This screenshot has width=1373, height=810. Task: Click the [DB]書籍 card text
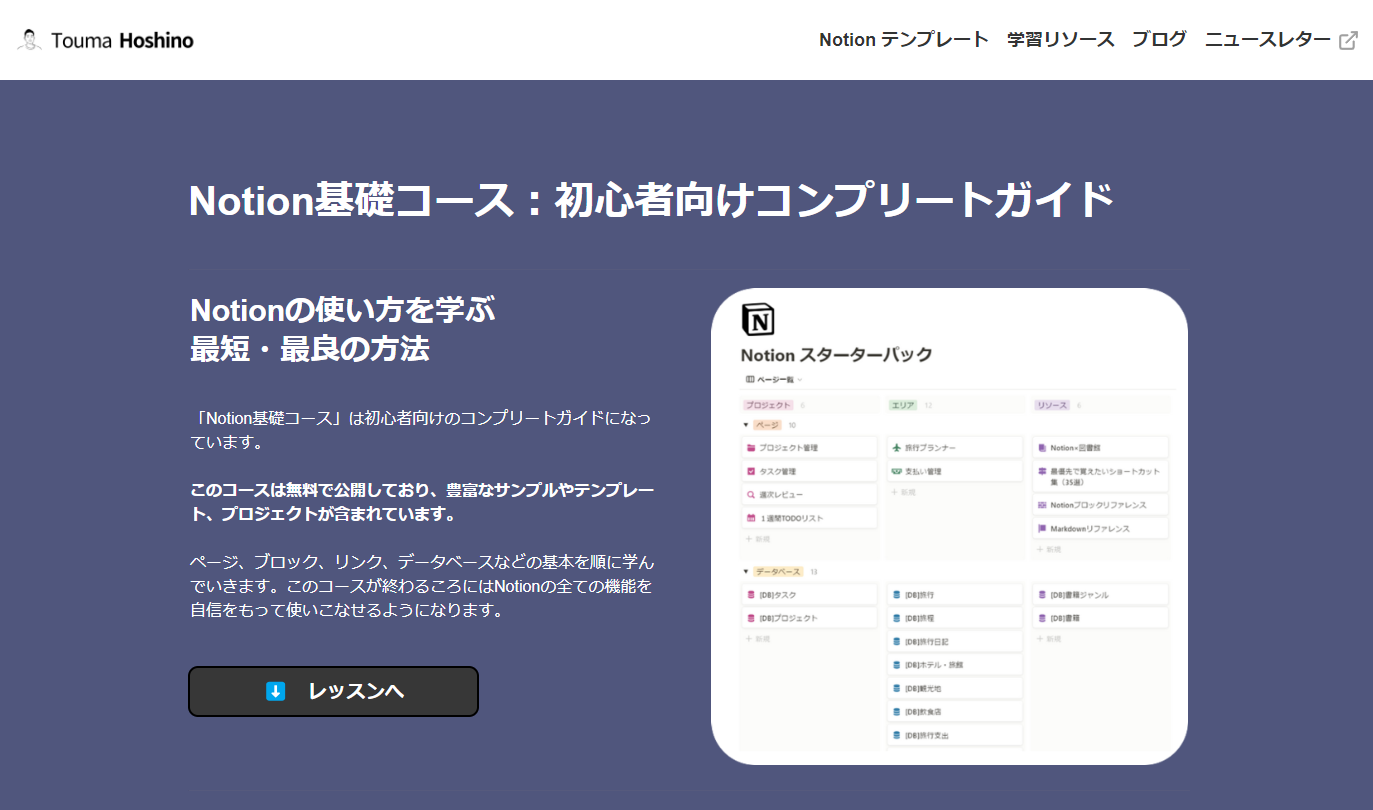[1065, 618]
